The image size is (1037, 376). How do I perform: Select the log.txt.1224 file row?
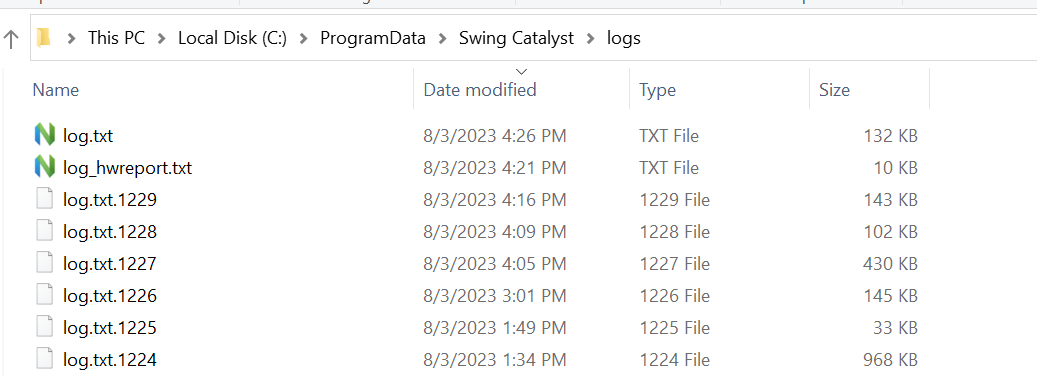pos(476,359)
